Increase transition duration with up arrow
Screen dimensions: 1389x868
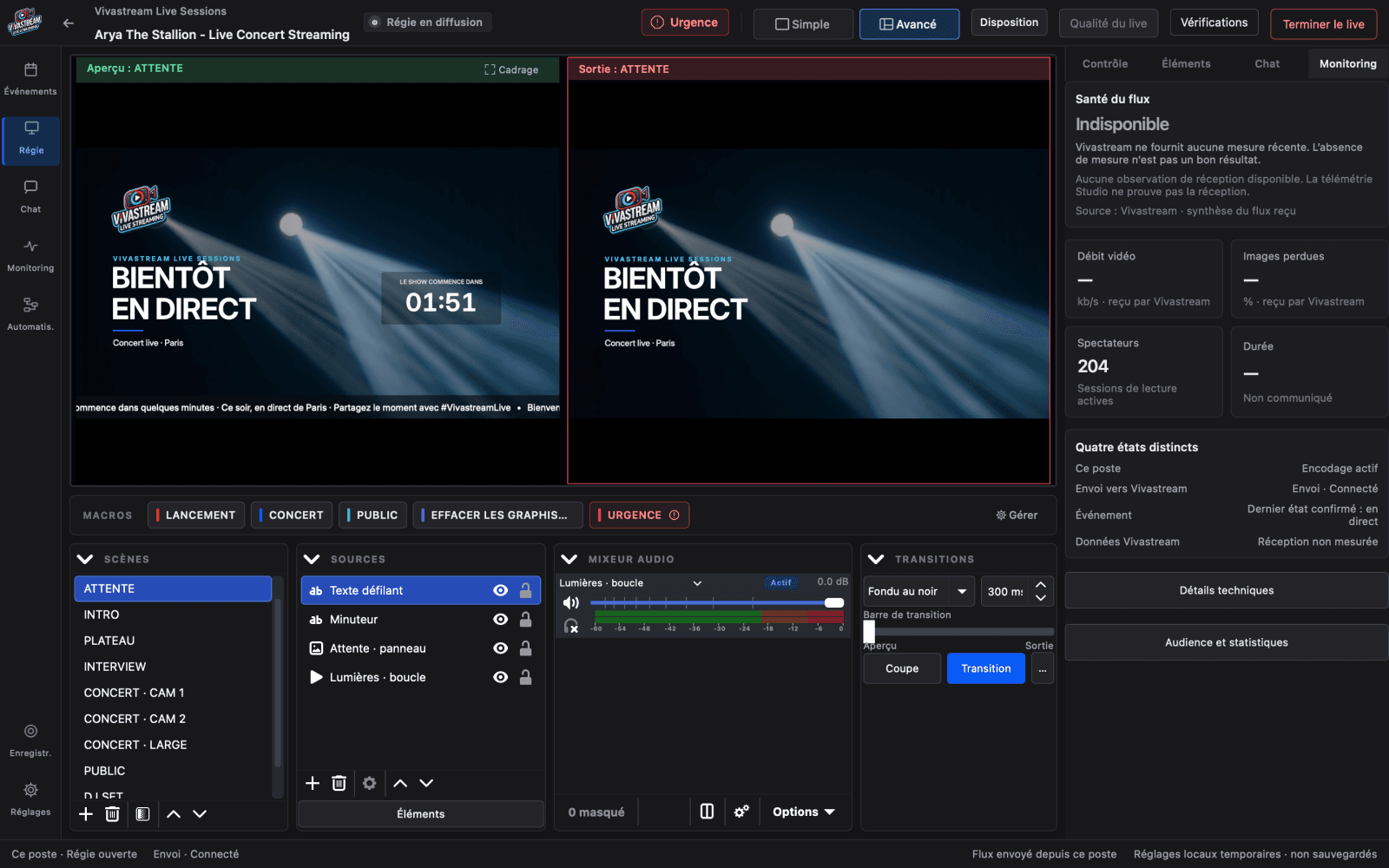coord(1041,585)
